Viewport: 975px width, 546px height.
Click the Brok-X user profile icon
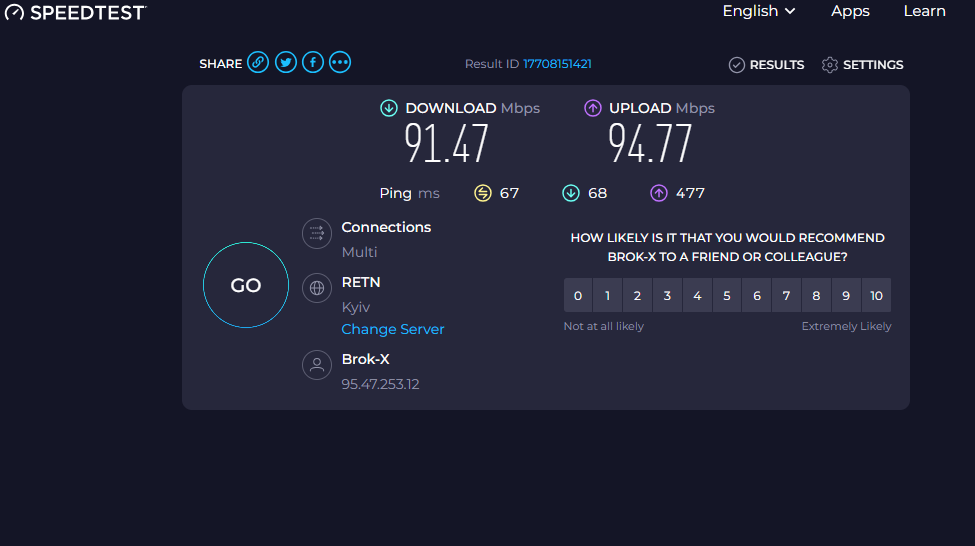pos(317,366)
